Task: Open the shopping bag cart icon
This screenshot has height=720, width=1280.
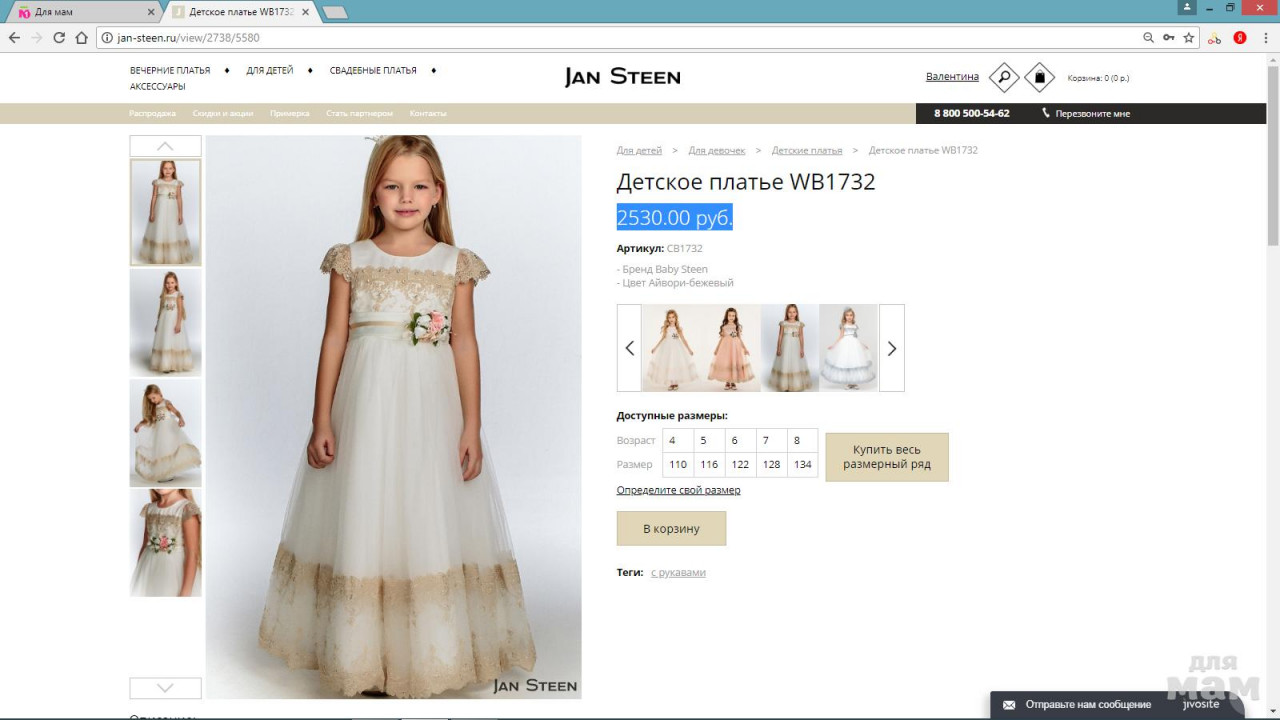Action: click(1040, 77)
